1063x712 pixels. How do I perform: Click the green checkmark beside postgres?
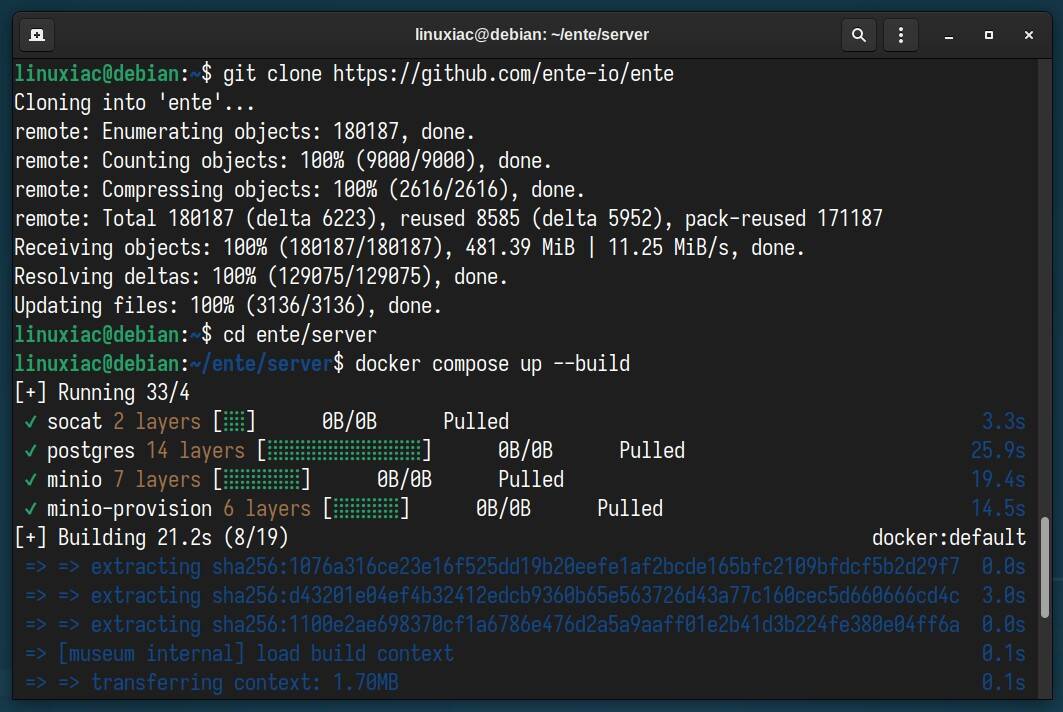tap(31, 451)
